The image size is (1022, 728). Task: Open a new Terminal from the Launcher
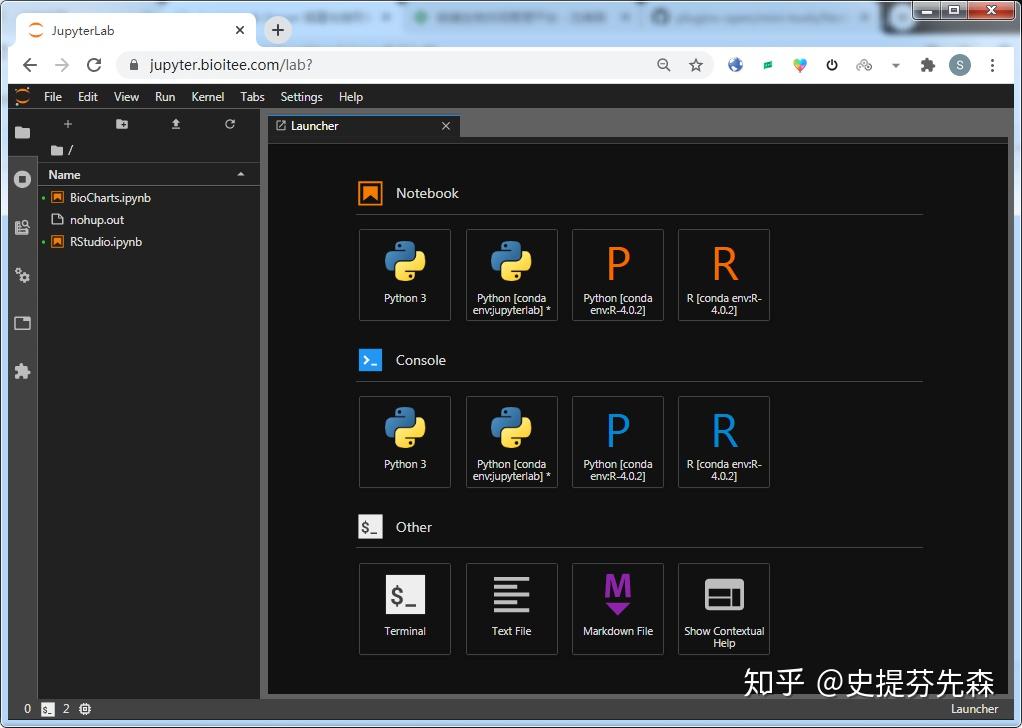pyautogui.click(x=404, y=608)
